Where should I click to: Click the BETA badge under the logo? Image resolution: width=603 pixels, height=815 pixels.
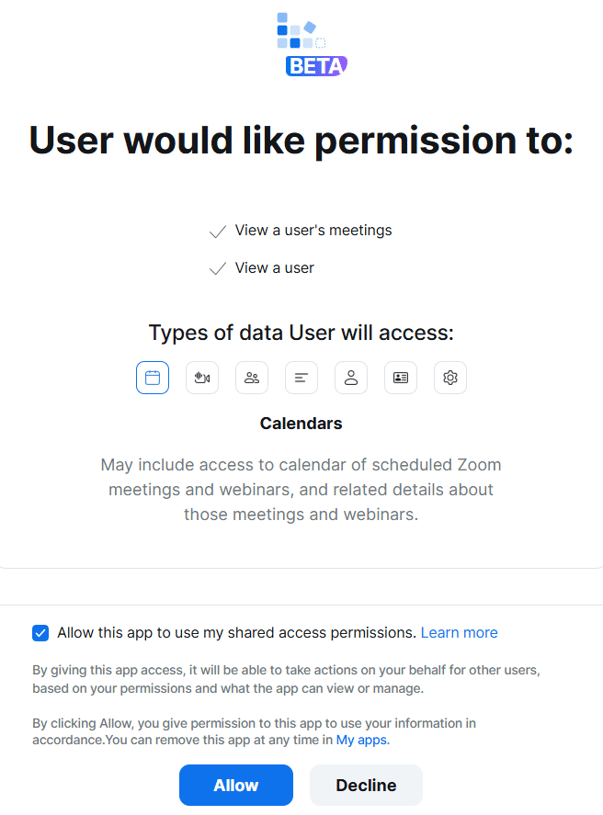tap(317, 66)
